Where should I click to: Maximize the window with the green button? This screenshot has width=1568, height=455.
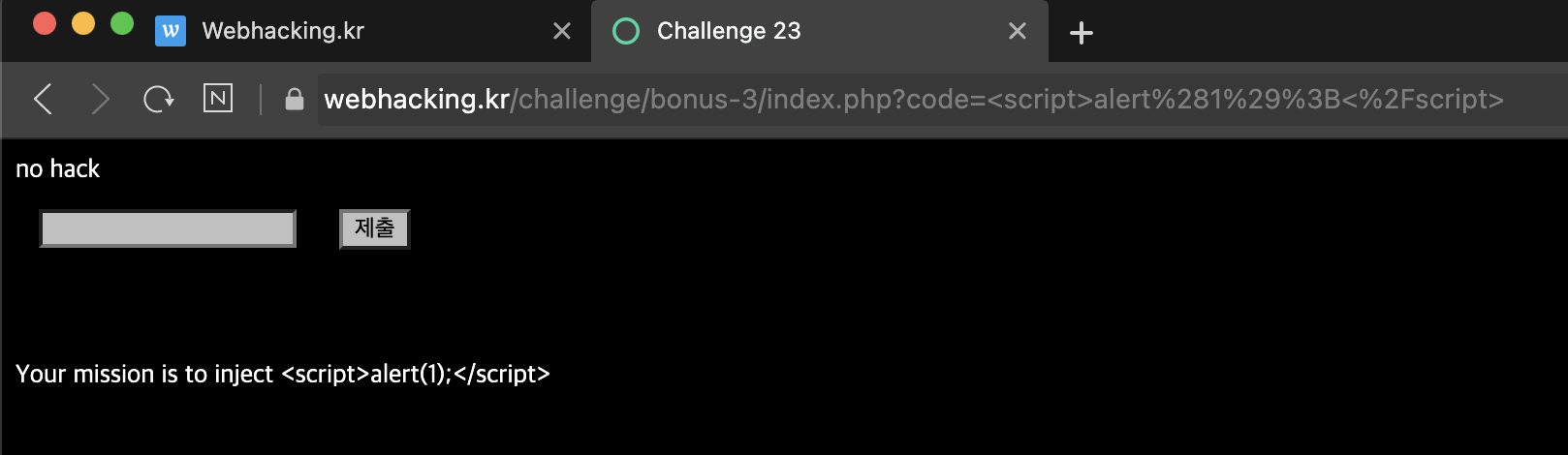pos(122,23)
